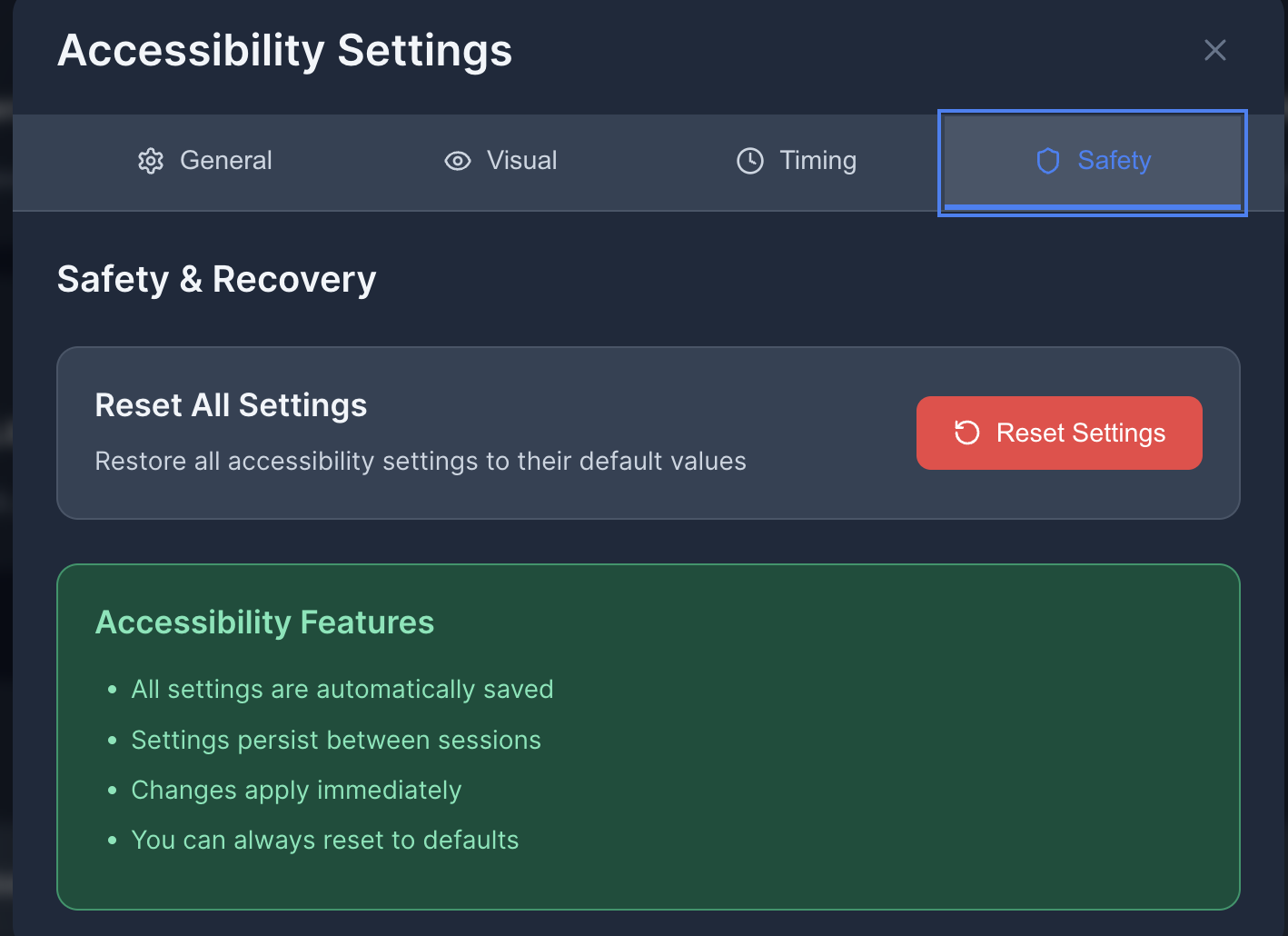This screenshot has height=936, width=1288.
Task: Go to the Timing tab
Action: [x=797, y=161]
